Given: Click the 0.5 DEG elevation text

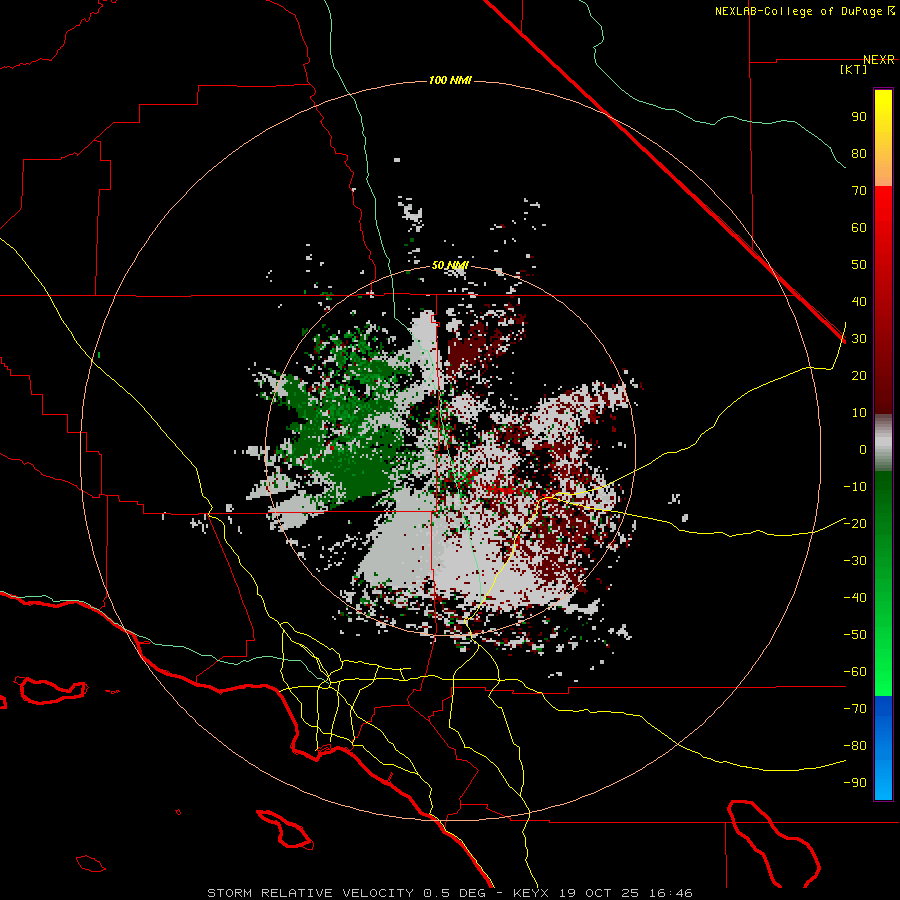Looking at the screenshot, I should click(x=455, y=893).
